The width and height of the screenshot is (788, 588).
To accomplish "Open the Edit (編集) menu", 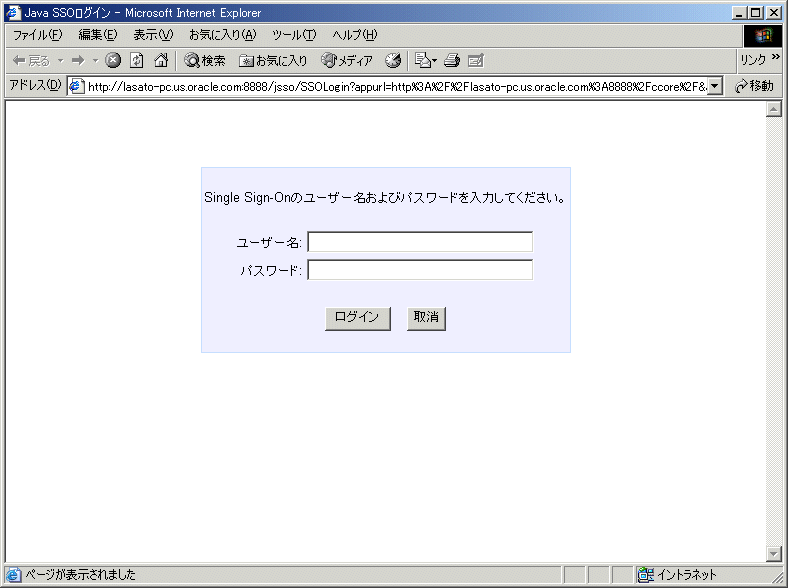I will click(97, 35).
